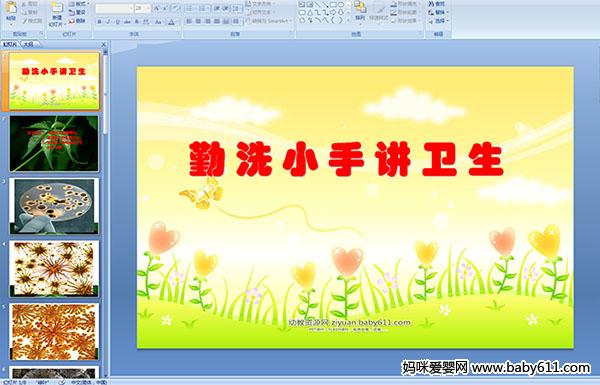Screen dimensions: 600x385
Task: Open the Arrange (排列) tool in the drawing group
Action: click(x=360, y=11)
